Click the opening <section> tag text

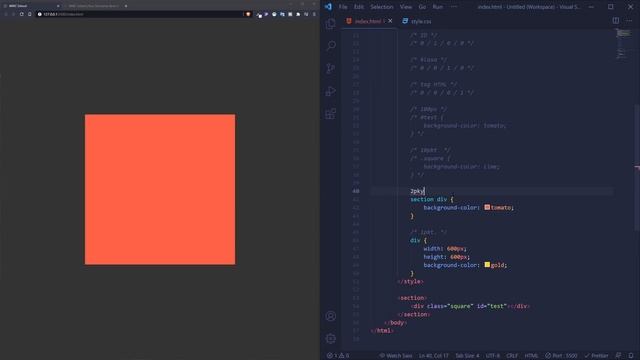point(412,298)
